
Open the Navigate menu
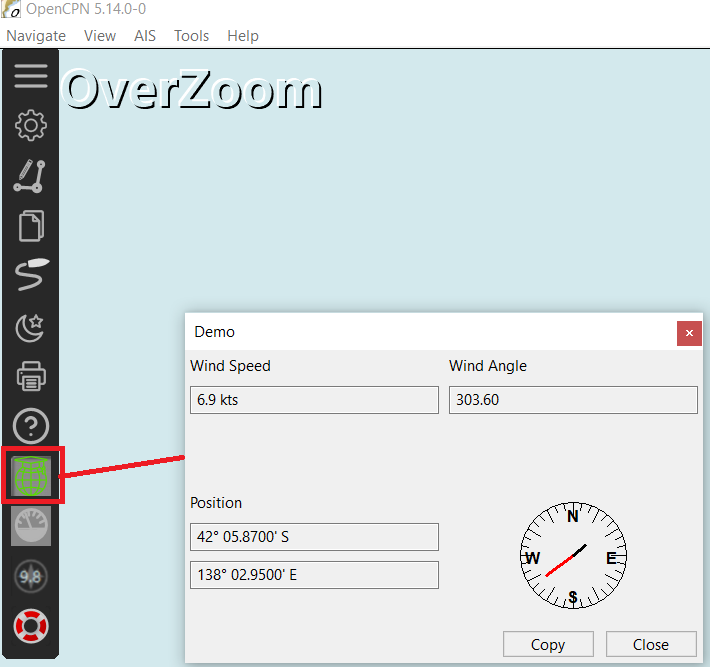click(36, 36)
